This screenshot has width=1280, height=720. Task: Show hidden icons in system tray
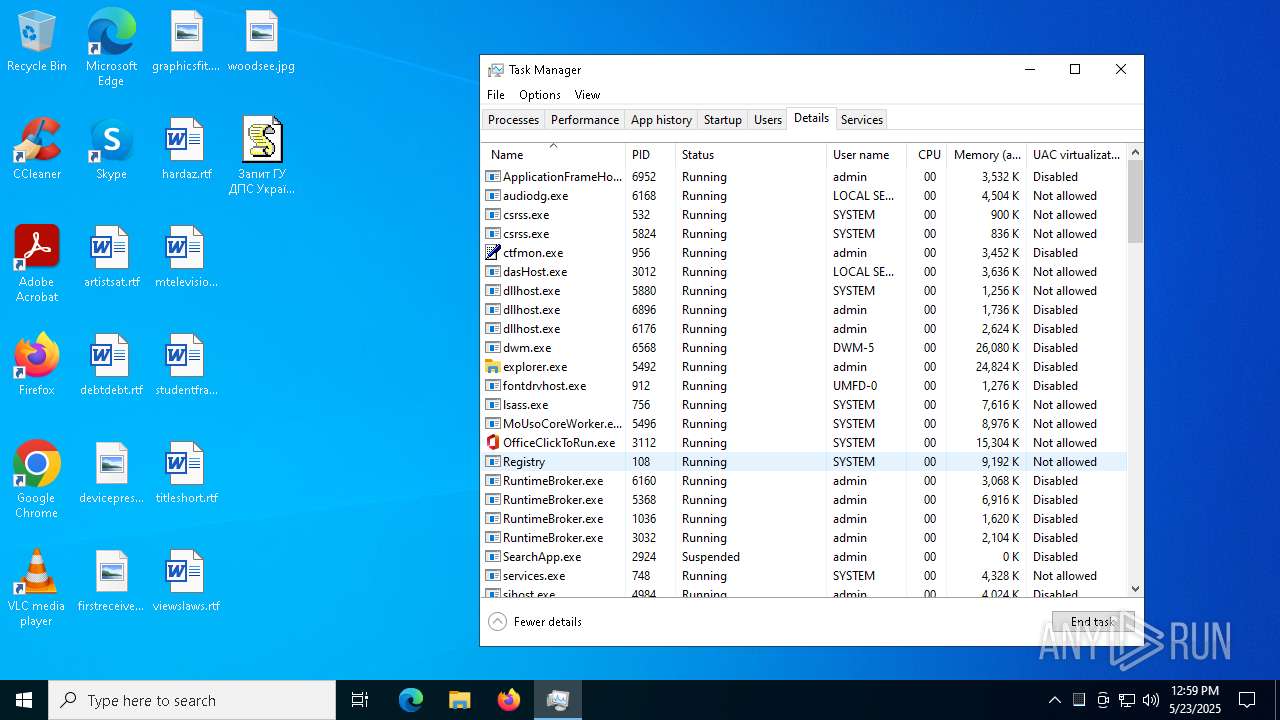(x=1054, y=700)
